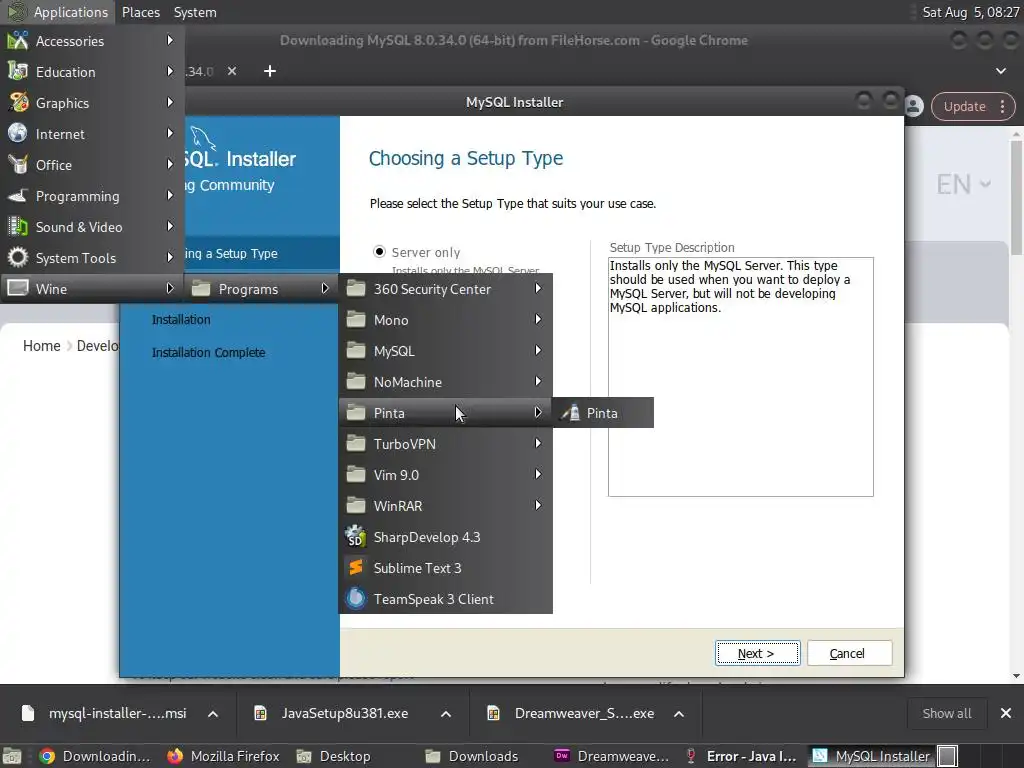This screenshot has height=768, width=1024.
Task: Expand the WinRAR submenu arrow
Action: (x=537, y=505)
